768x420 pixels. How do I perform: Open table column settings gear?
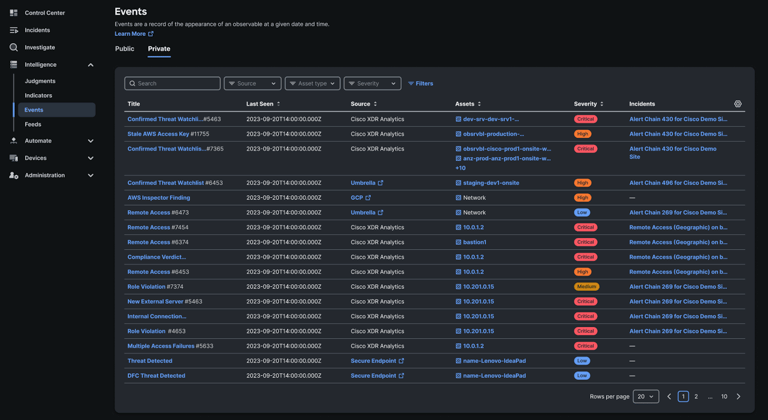coord(738,104)
